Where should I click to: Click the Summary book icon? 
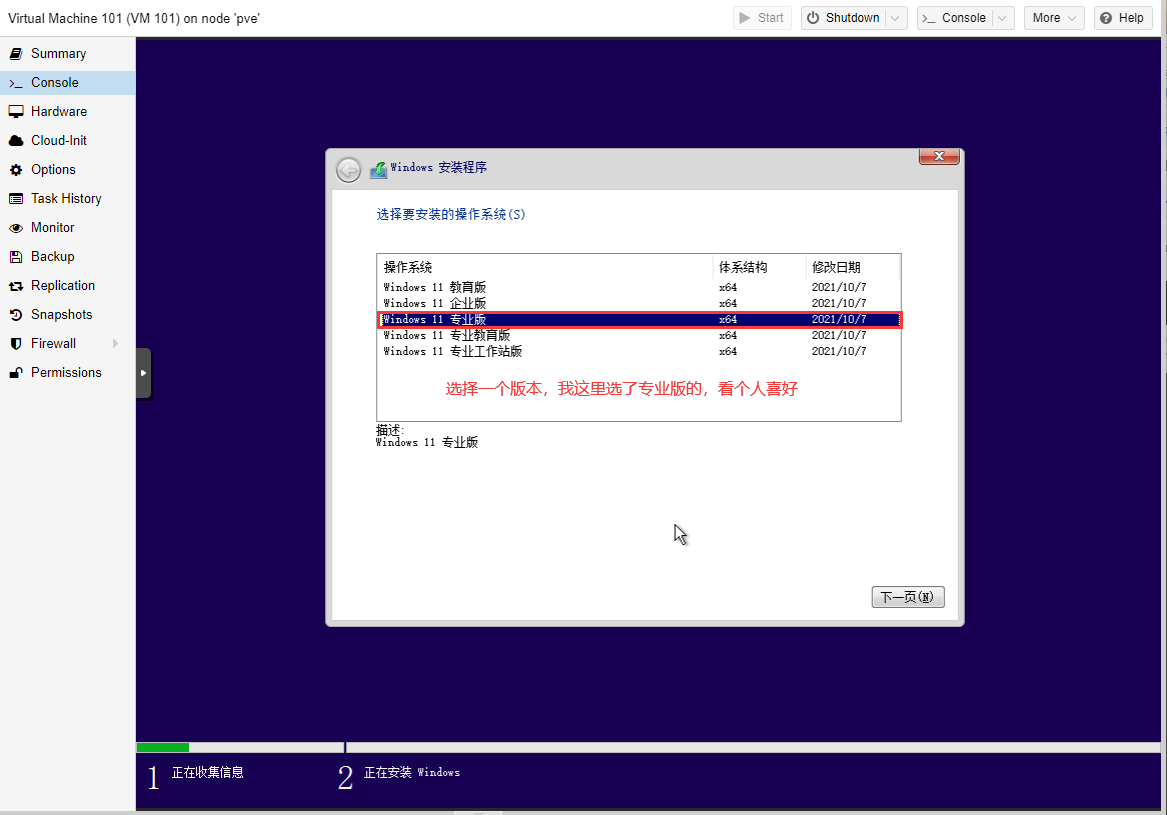[16, 54]
